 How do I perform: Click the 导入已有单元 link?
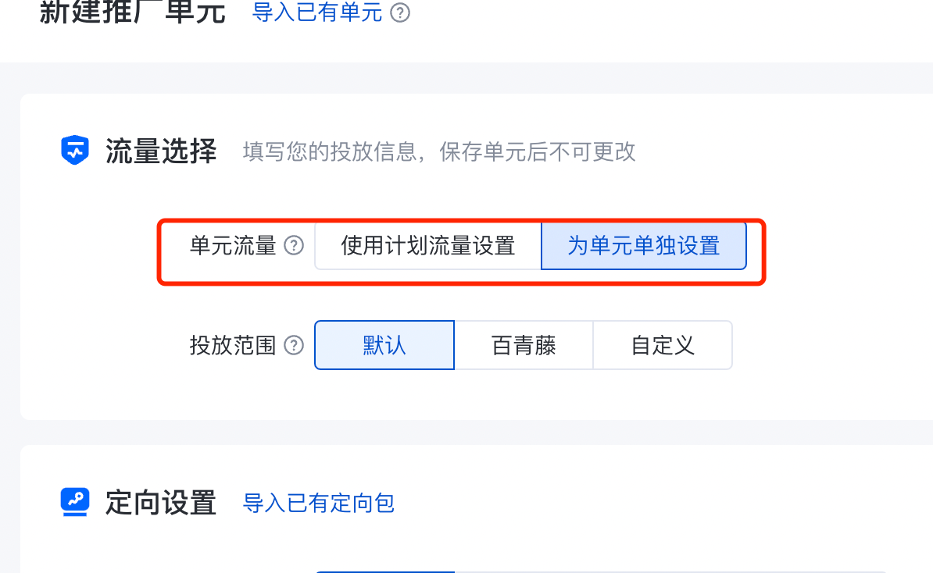pos(317,13)
